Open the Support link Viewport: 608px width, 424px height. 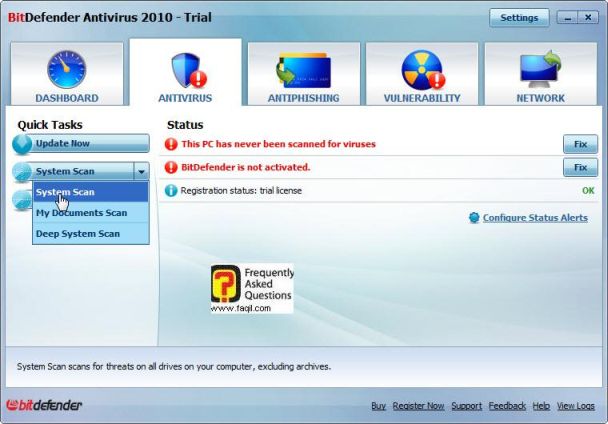coord(466,406)
